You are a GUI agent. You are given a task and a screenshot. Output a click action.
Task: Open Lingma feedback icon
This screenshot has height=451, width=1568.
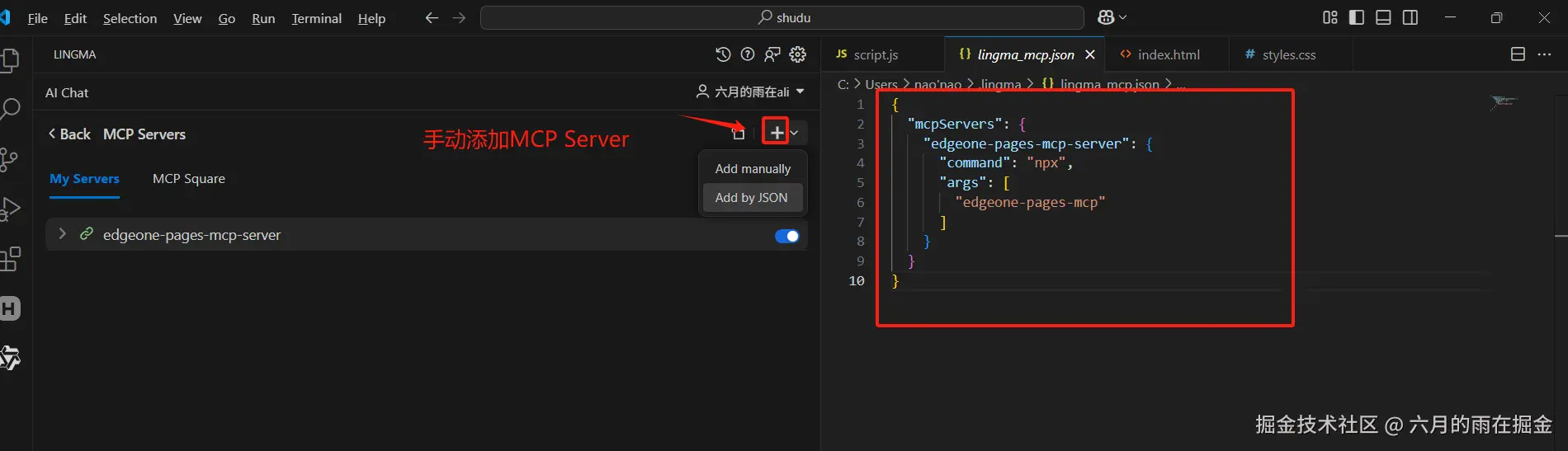[772, 54]
